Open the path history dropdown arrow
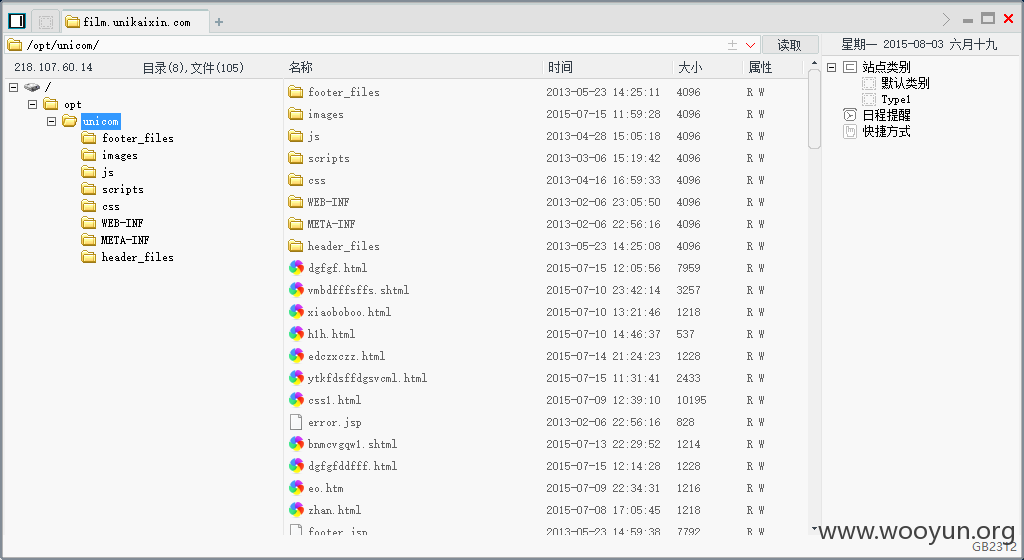The image size is (1024, 560). click(750, 45)
